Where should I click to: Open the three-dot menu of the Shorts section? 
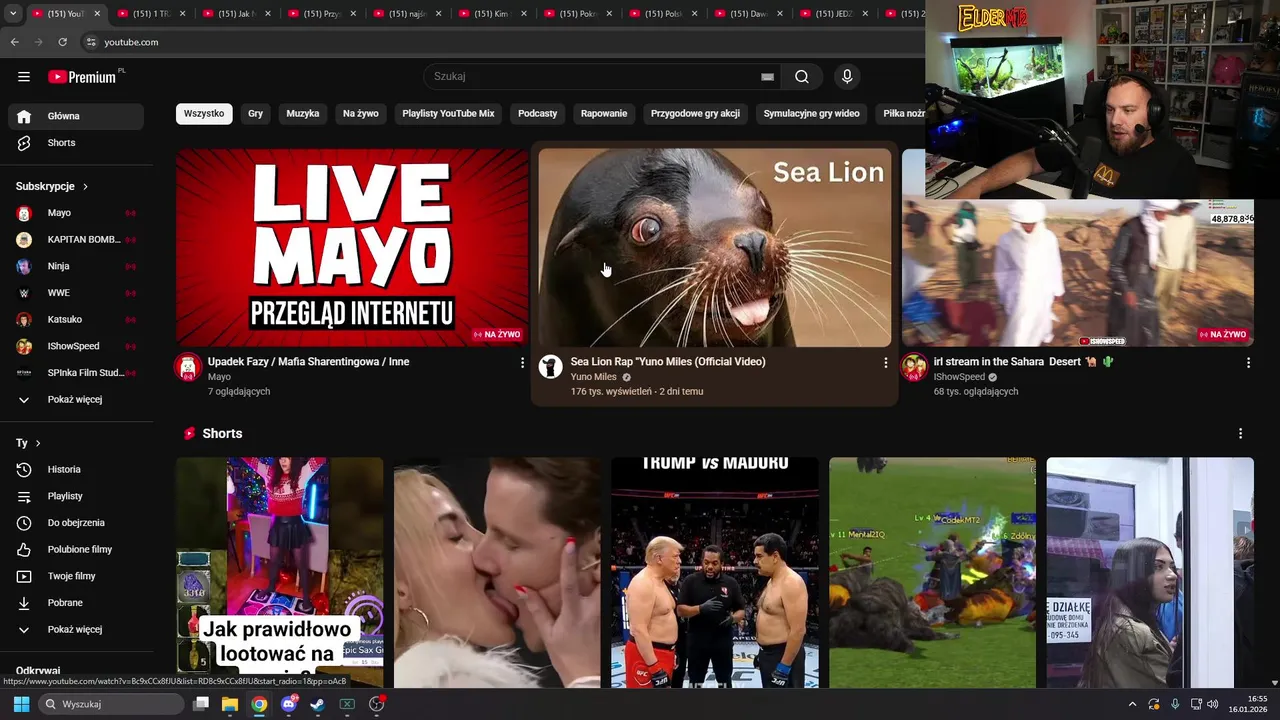point(1240,434)
